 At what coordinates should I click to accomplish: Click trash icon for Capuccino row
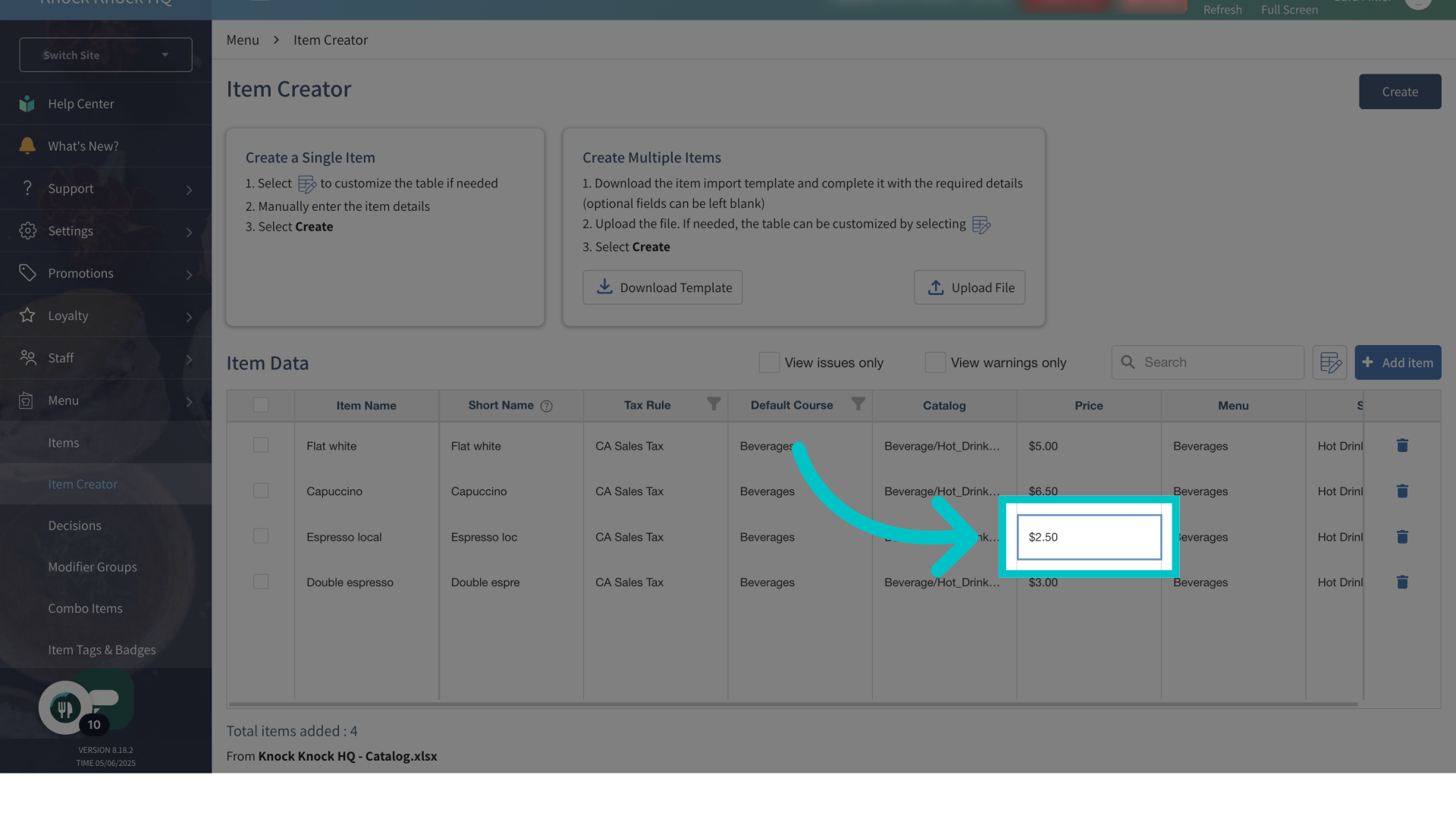pyautogui.click(x=1402, y=491)
